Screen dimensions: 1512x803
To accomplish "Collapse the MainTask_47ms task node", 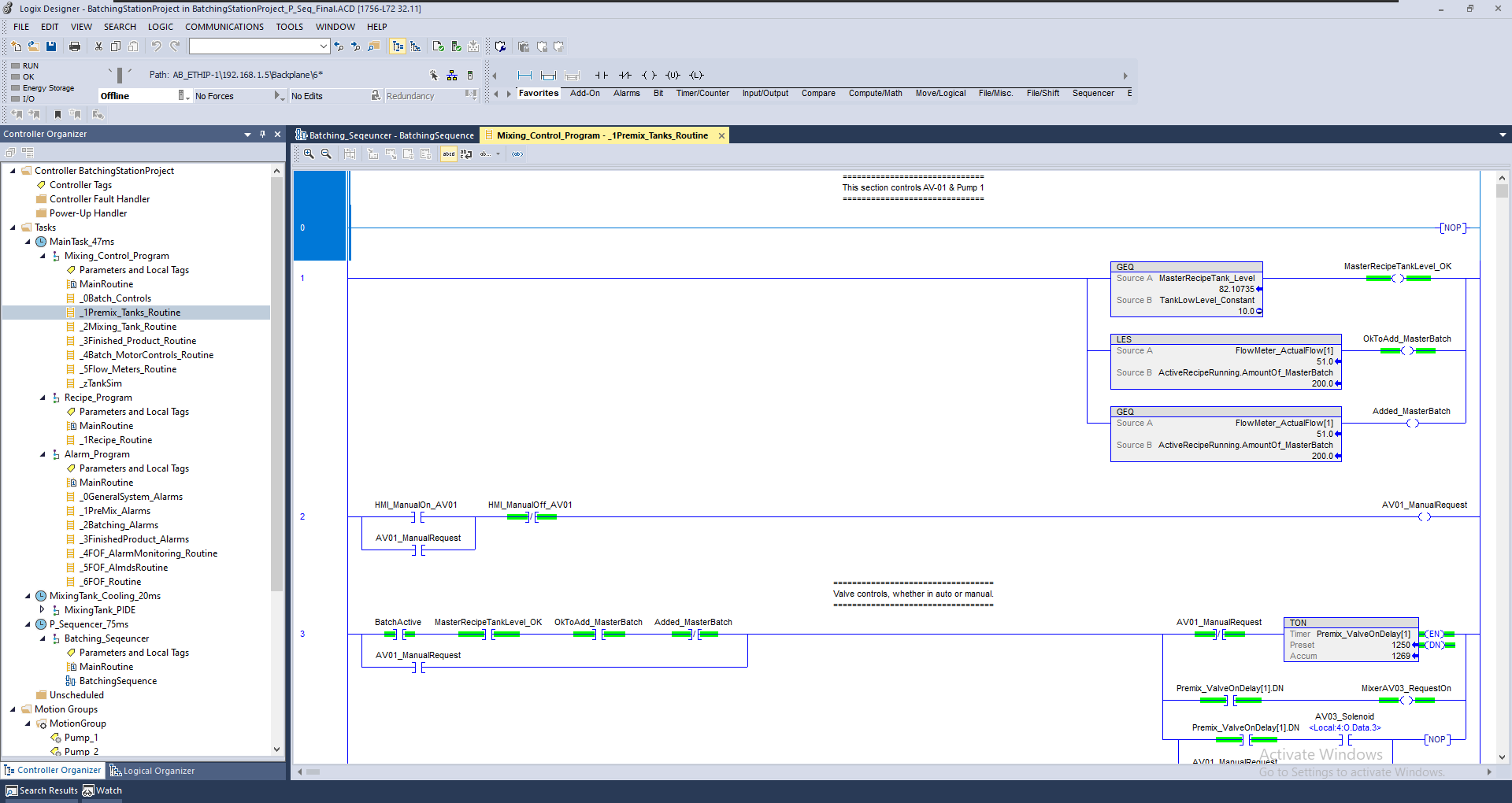I will coord(28,242).
